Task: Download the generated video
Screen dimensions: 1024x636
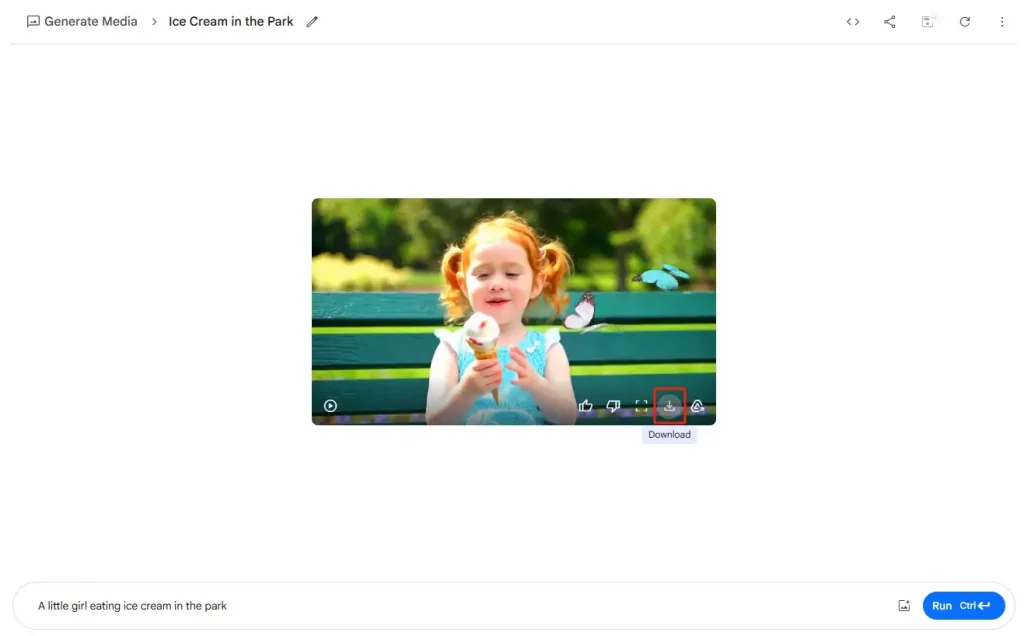Action: [670, 406]
